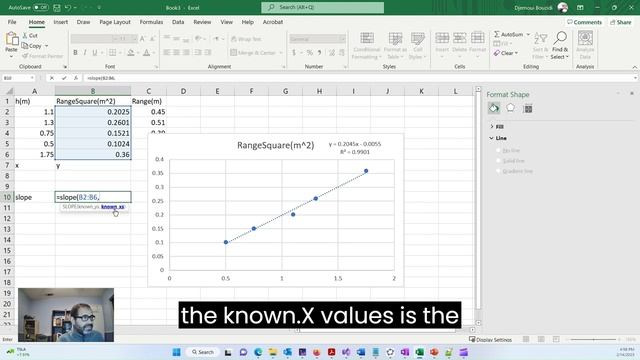
Task: Toggle Underline formatting
Action: pos(95,53)
